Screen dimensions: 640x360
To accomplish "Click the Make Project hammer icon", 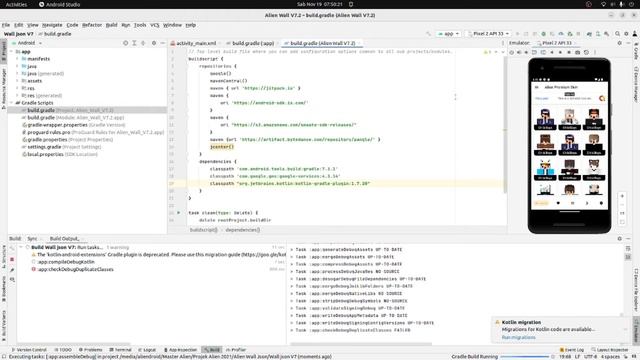I will [428, 34].
